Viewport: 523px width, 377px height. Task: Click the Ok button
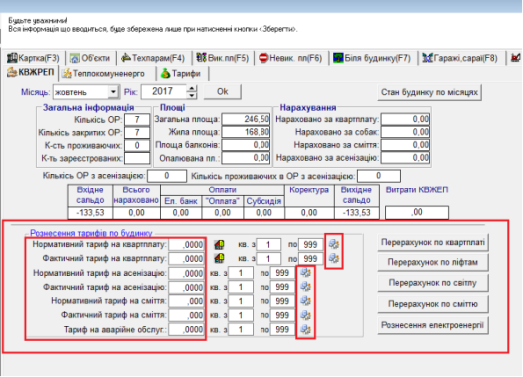pyautogui.click(x=222, y=91)
